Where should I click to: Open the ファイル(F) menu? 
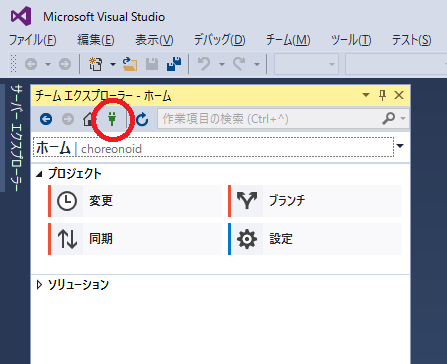32,40
